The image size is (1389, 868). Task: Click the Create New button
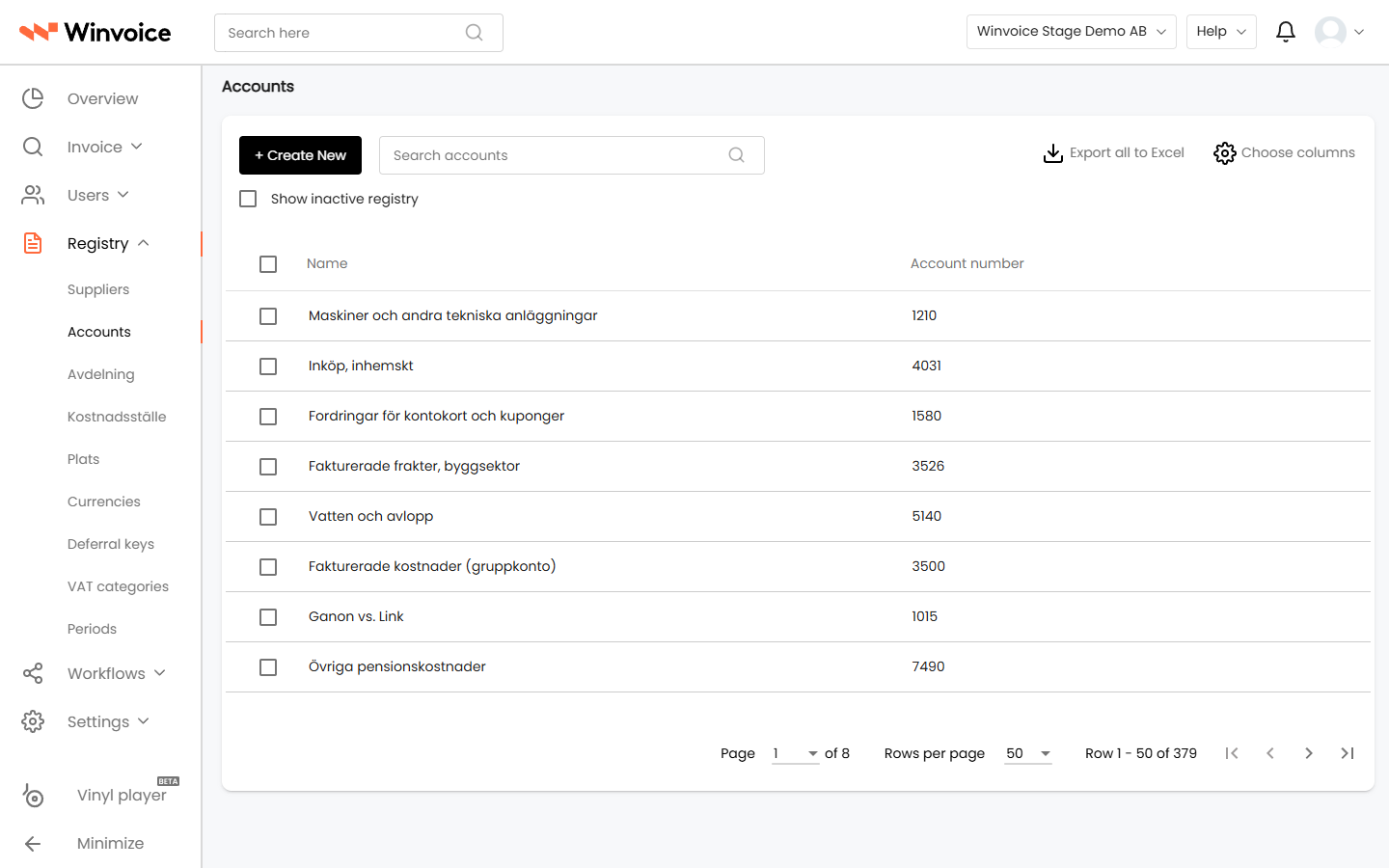pyautogui.click(x=300, y=155)
